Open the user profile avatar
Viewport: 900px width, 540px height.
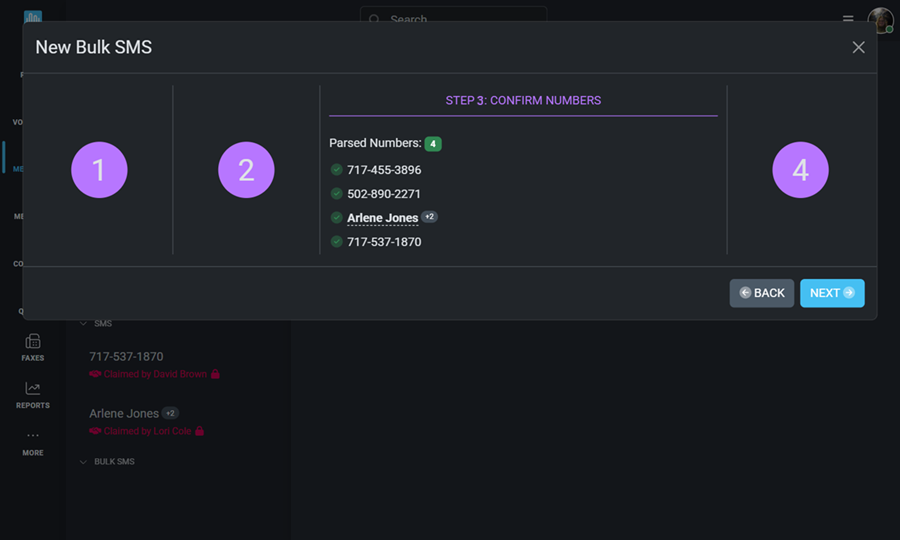point(880,20)
